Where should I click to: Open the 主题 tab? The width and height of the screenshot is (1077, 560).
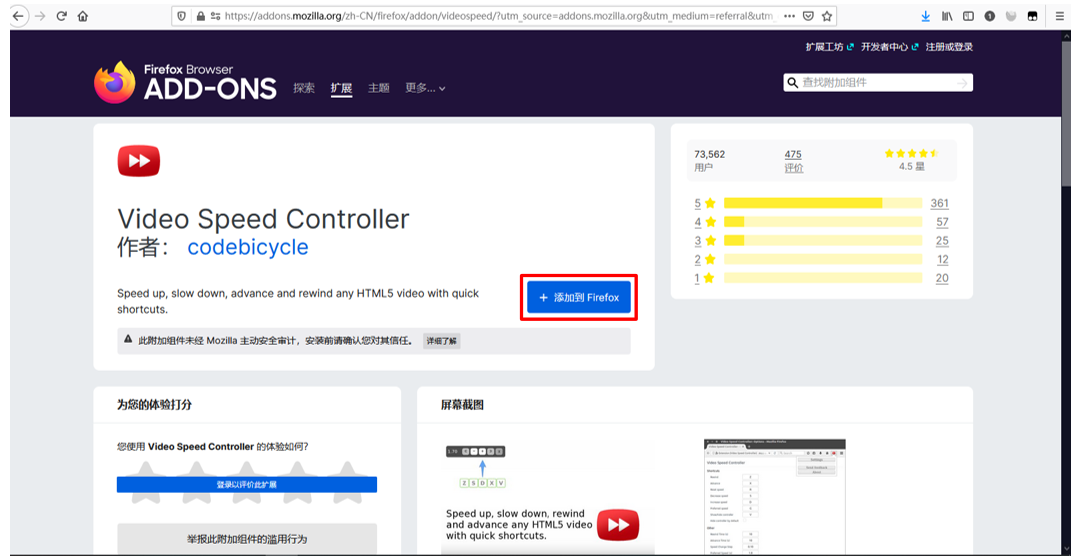click(x=378, y=88)
